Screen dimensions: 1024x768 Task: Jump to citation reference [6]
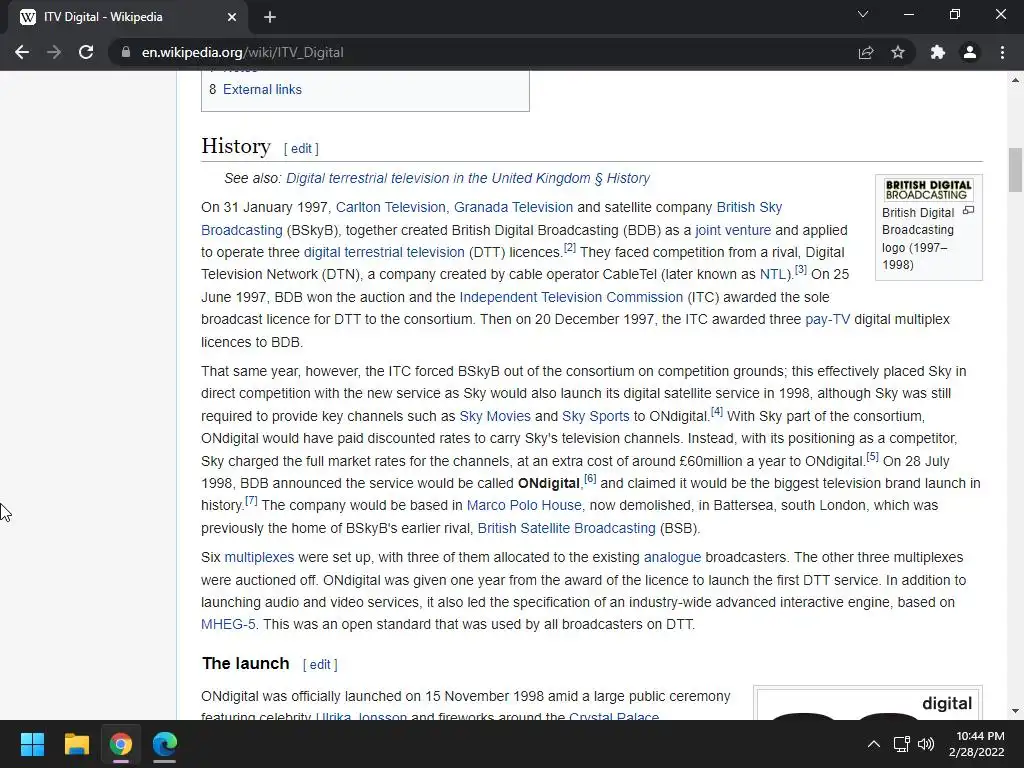(x=590, y=479)
